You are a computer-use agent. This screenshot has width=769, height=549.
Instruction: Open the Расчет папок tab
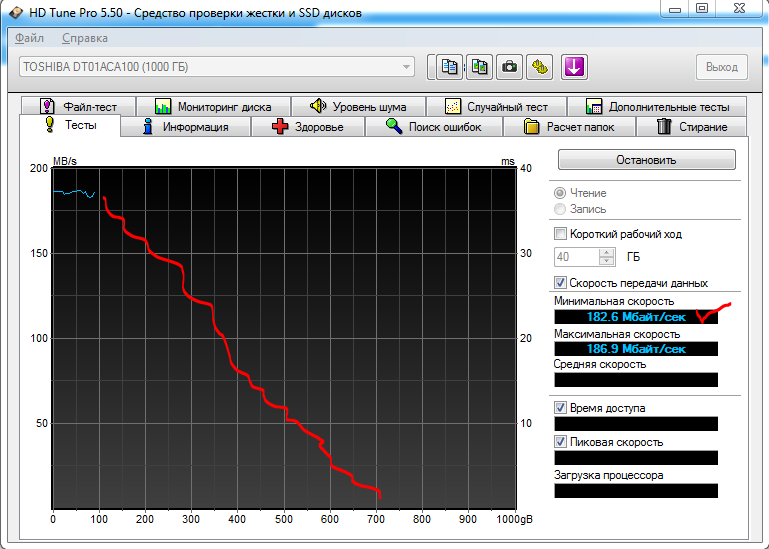pos(569,127)
